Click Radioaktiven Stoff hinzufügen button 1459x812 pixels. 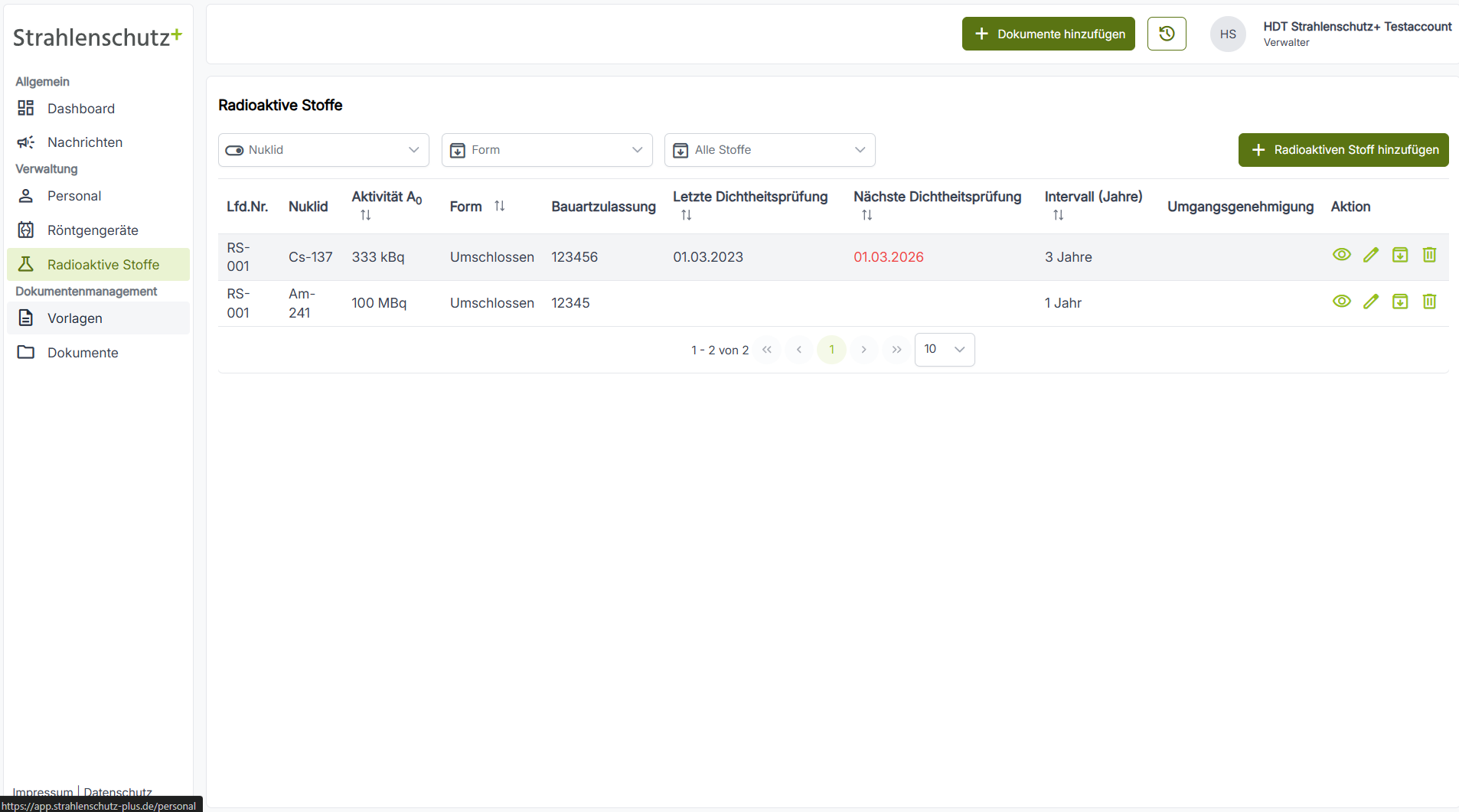pyautogui.click(x=1343, y=150)
